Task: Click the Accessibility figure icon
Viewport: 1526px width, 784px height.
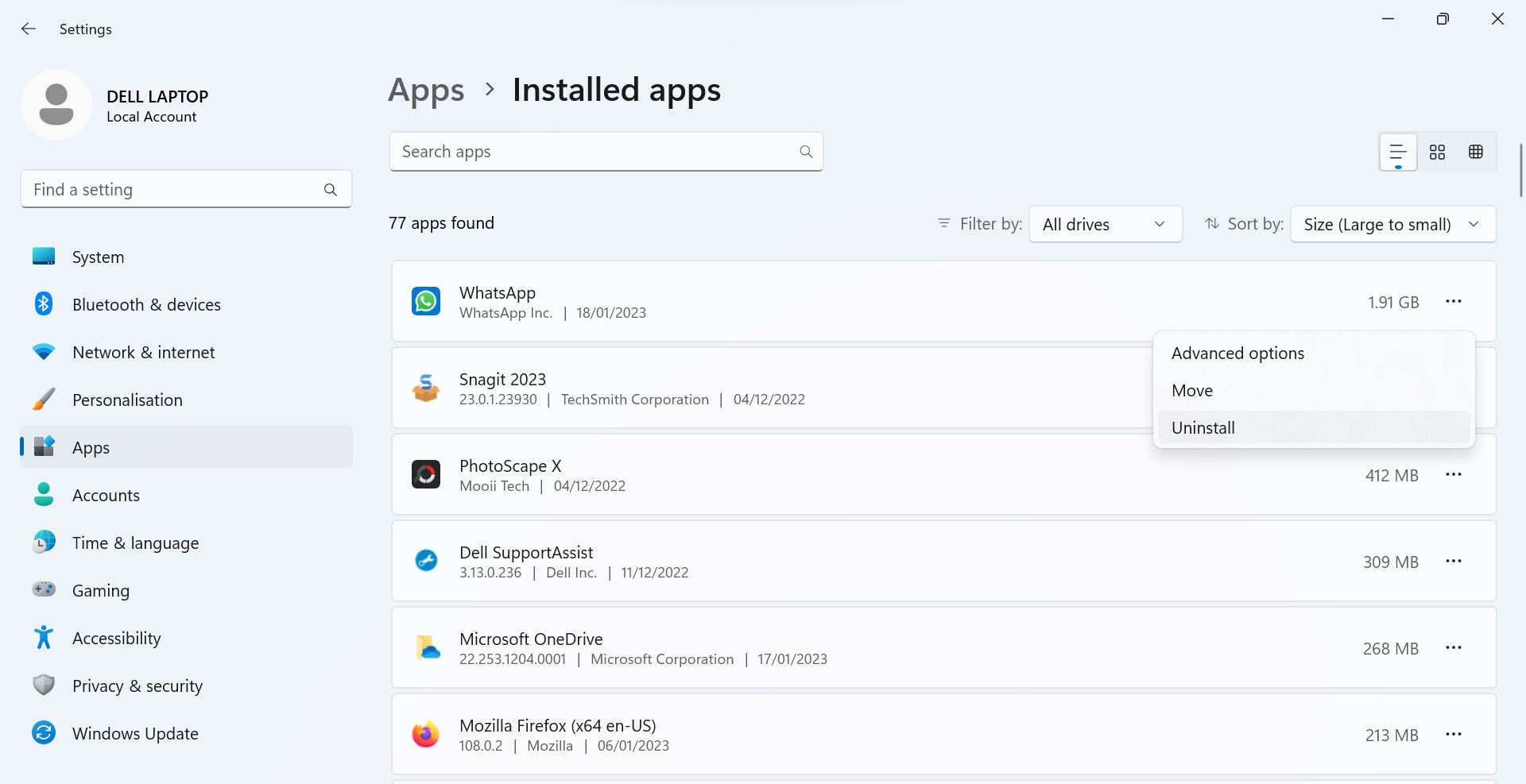Action: point(44,638)
